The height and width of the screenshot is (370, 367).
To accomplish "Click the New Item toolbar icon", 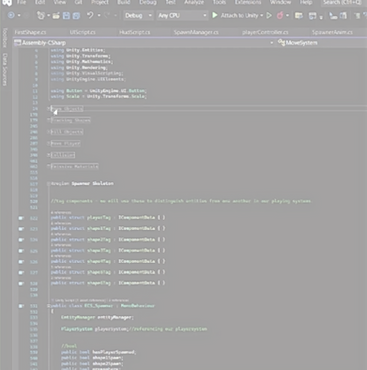I will coord(41,15).
